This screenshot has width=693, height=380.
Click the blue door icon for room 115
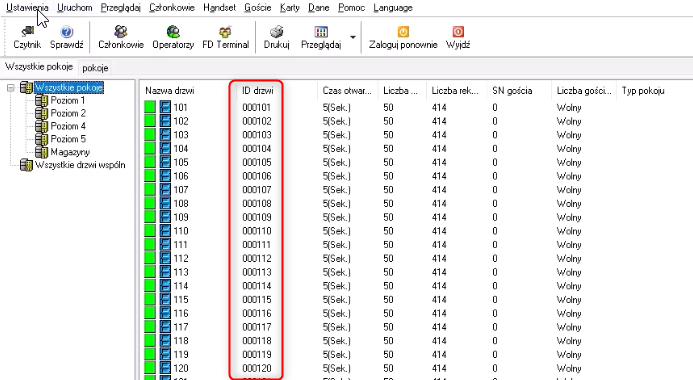(x=165, y=299)
